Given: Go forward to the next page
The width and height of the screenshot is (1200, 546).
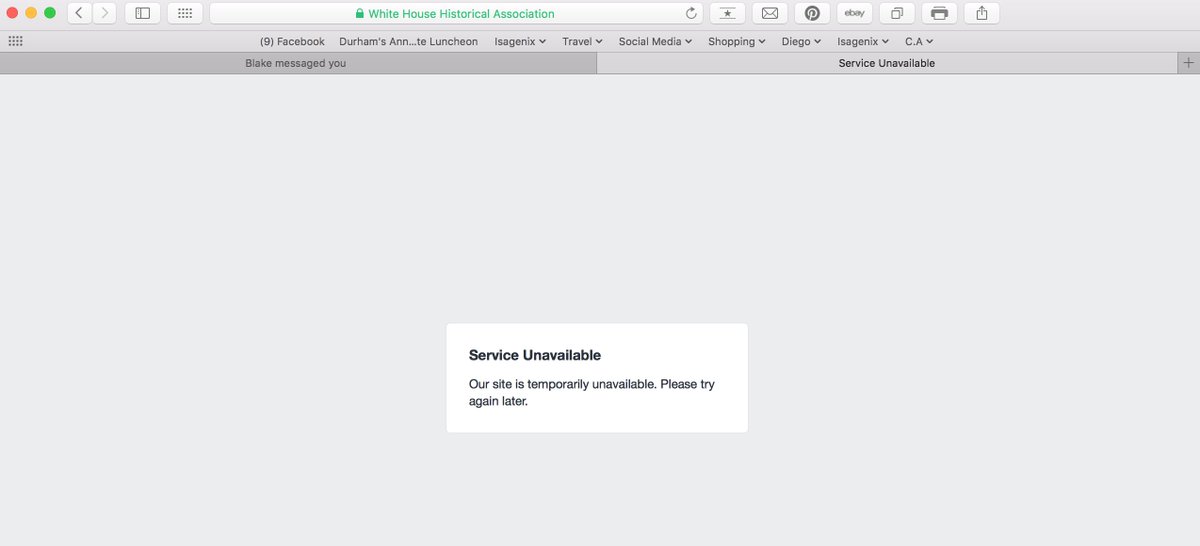Looking at the screenshot, I should pyautogui.click(x=105, y=13).
